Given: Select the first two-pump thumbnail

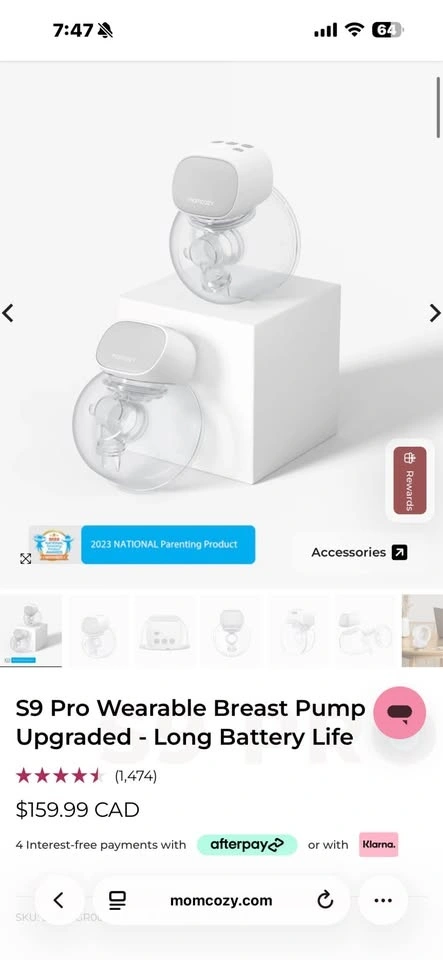Looking at the screenshot, I should coord(31,631).
